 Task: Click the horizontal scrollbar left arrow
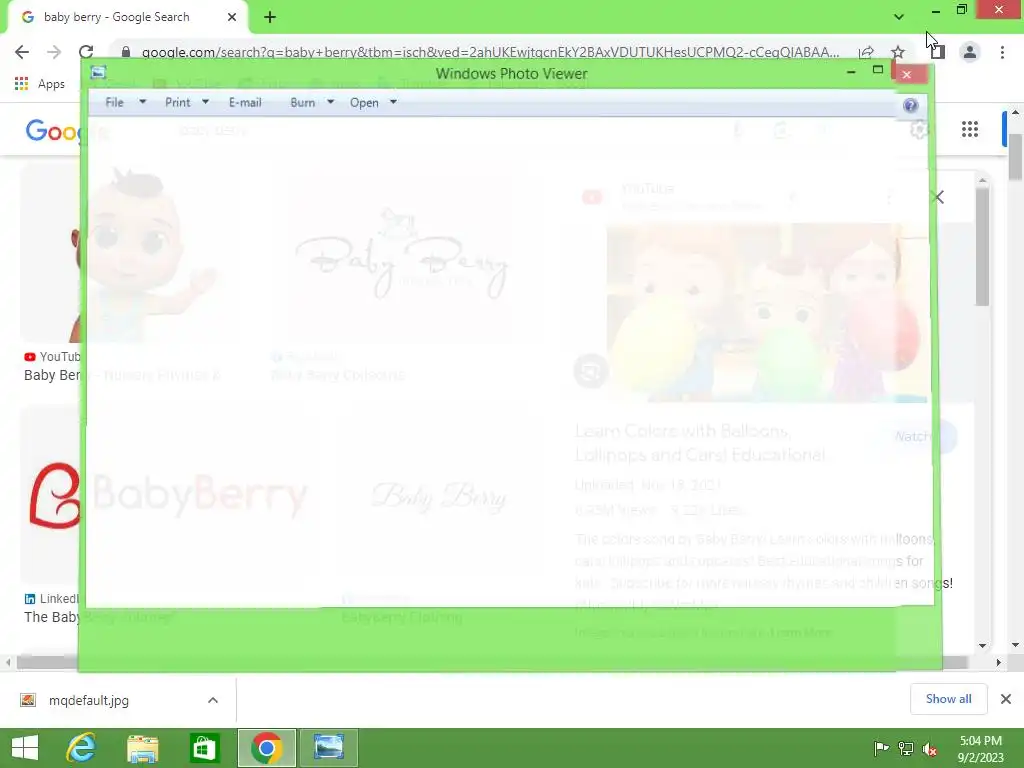[x=8, y=662]
